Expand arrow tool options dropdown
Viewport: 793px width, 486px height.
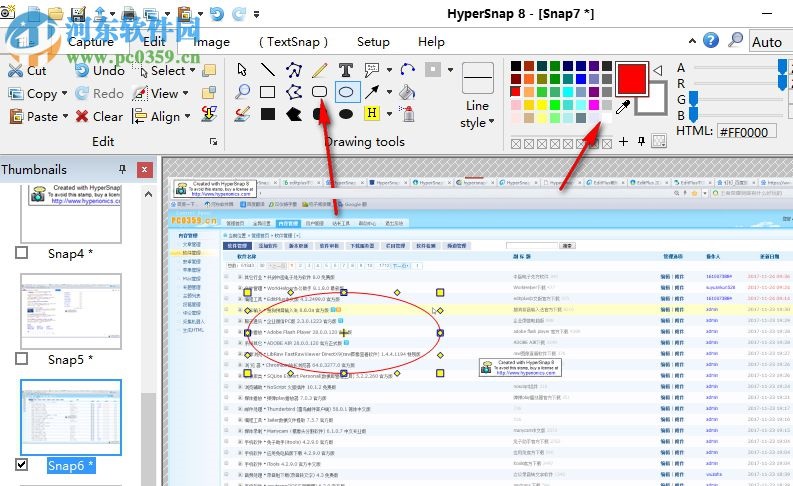389,92
